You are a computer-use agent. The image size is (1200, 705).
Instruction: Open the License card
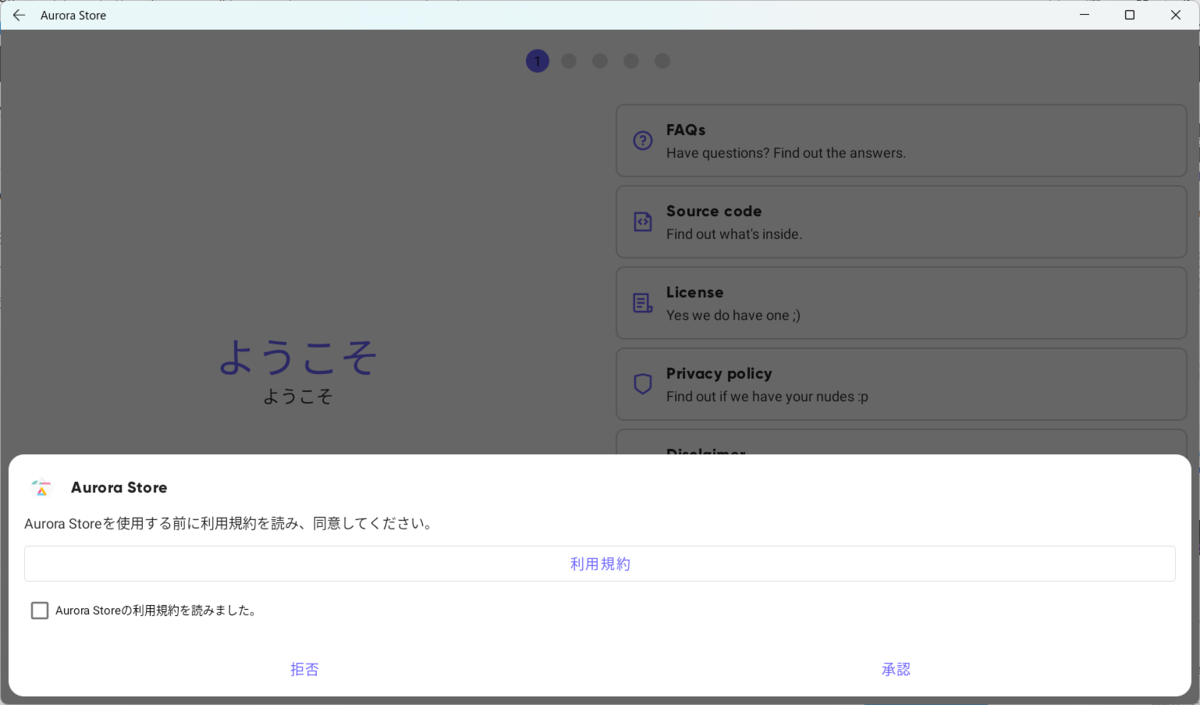click(901, 303)
